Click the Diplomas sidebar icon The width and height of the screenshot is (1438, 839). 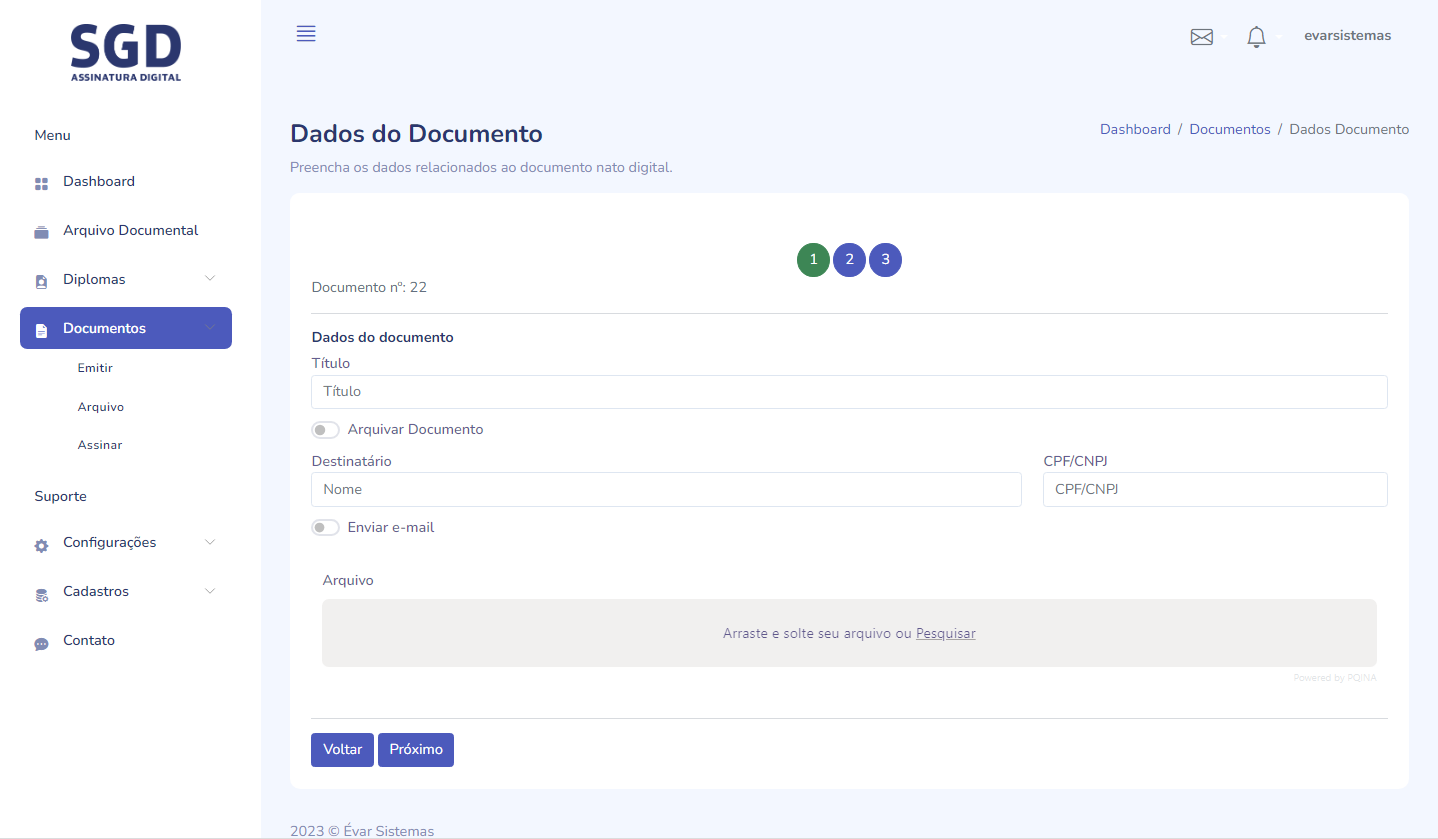(41, 281)
